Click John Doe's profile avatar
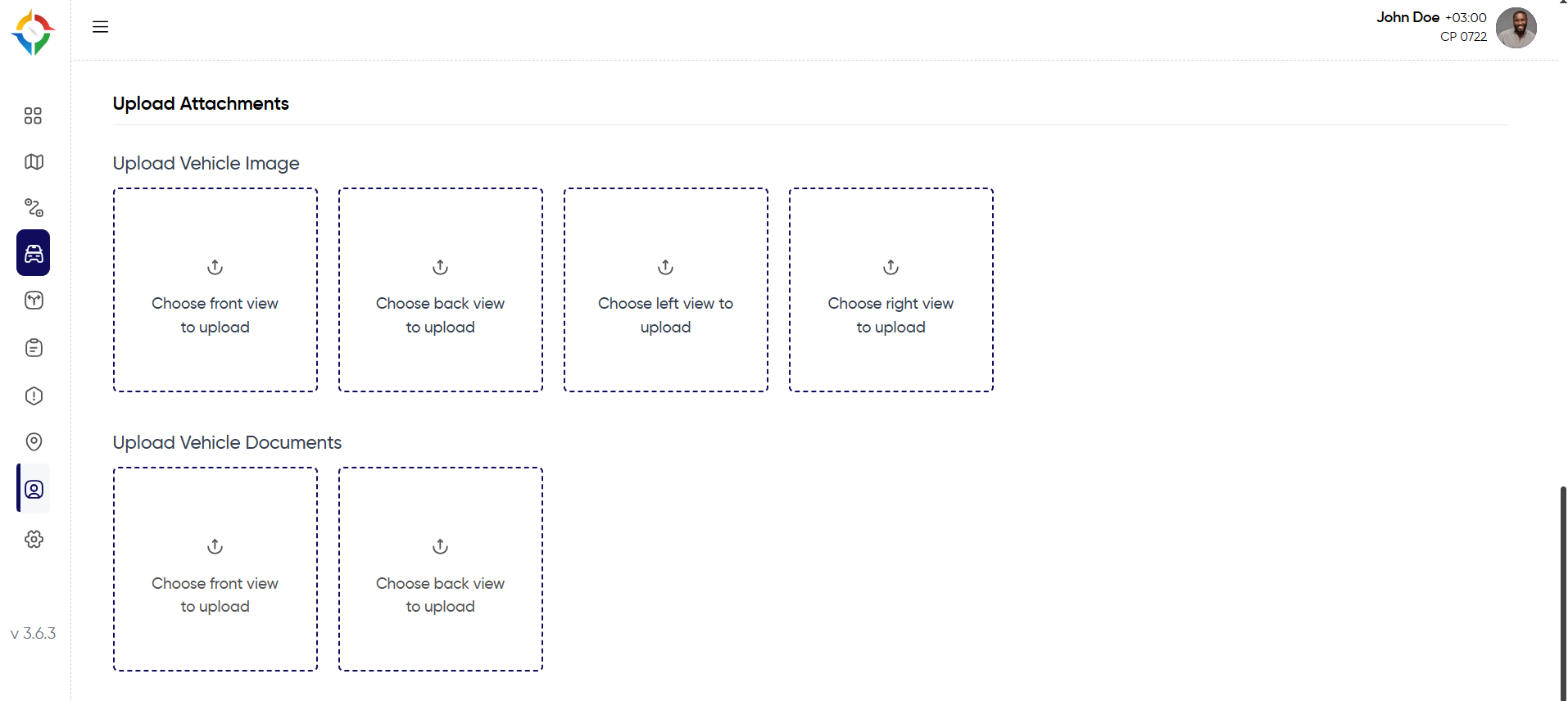The width and height of the screenshot is (1568, 701). (1516, 28)
